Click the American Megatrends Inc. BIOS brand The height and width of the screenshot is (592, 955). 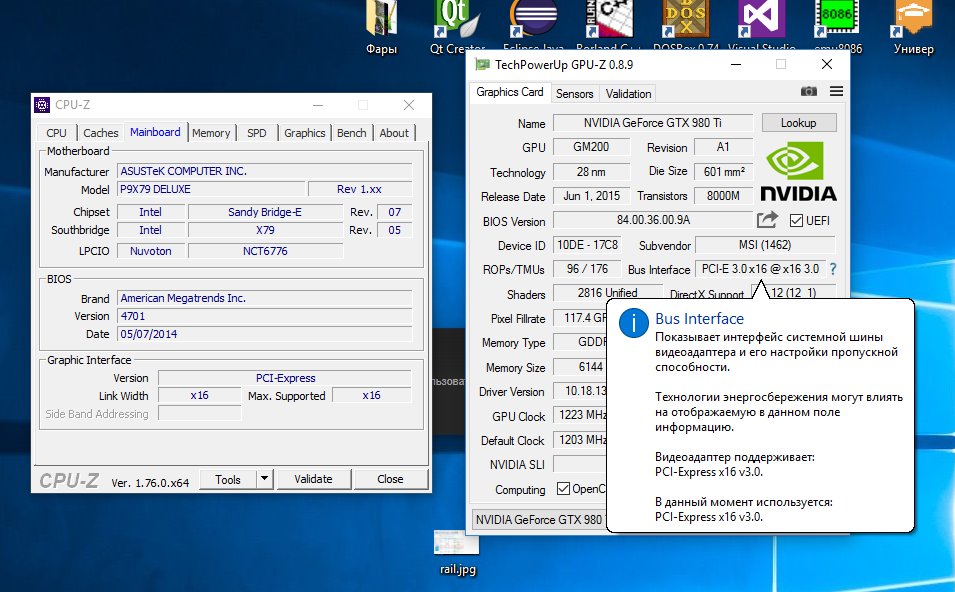pos(265,298)
